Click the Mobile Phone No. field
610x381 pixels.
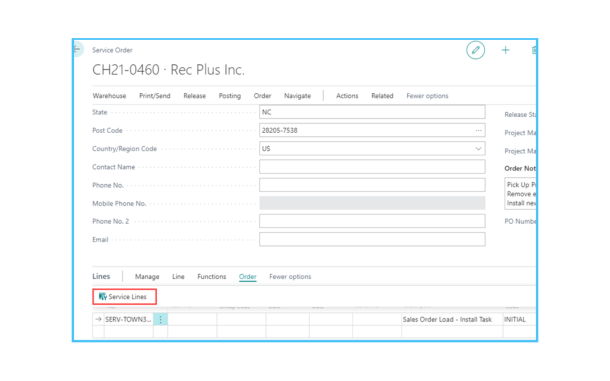(372, 203)
